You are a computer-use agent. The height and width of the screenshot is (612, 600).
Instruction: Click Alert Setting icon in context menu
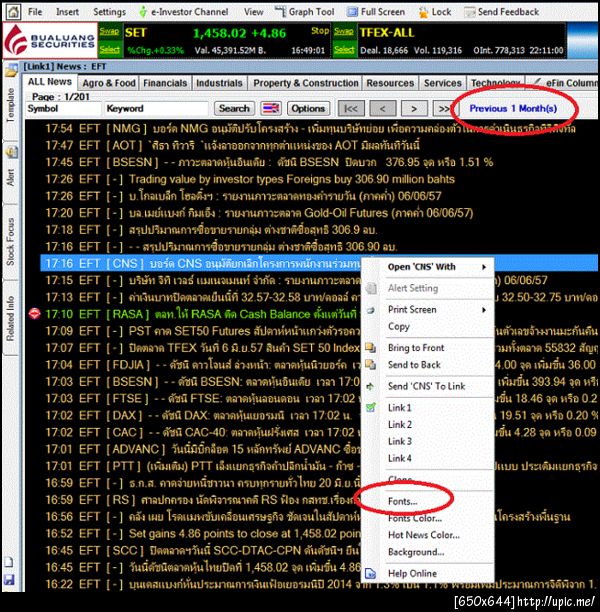(371, 288)
